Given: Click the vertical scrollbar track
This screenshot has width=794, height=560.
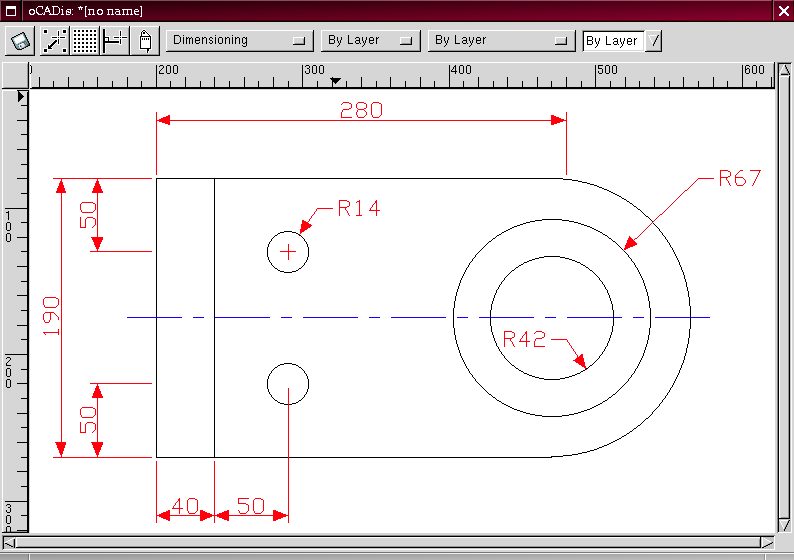Looking at the screenshot, I should point(784,300).
